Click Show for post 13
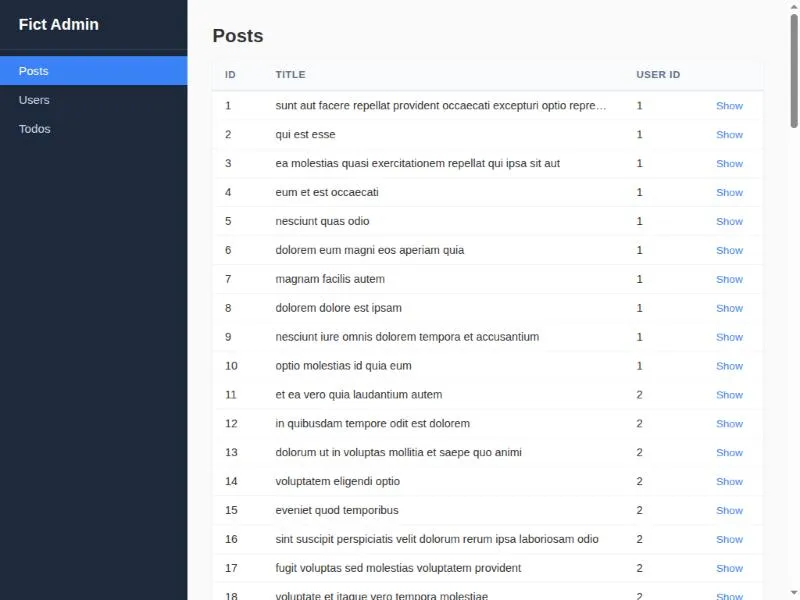Viewport: 800px width, 600px height. point(729,453)
